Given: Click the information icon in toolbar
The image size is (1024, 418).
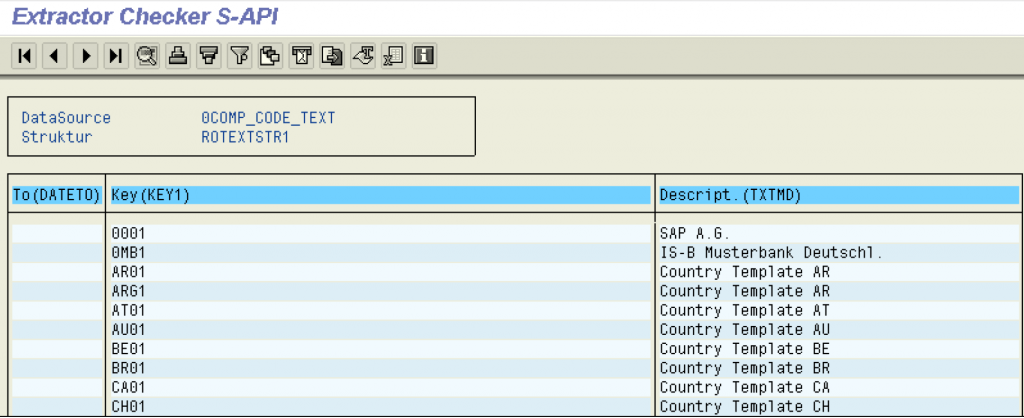Looking at the screenshot, I should pyautogui.click(x=424, y=56).
